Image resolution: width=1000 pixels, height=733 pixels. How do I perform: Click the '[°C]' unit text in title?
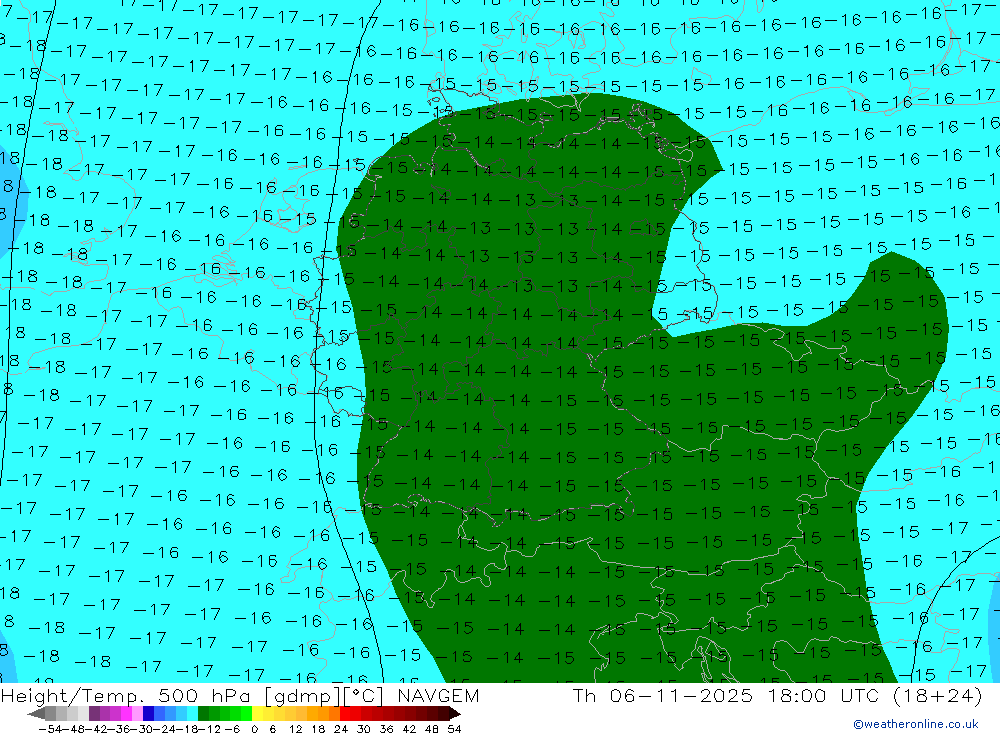363,696
